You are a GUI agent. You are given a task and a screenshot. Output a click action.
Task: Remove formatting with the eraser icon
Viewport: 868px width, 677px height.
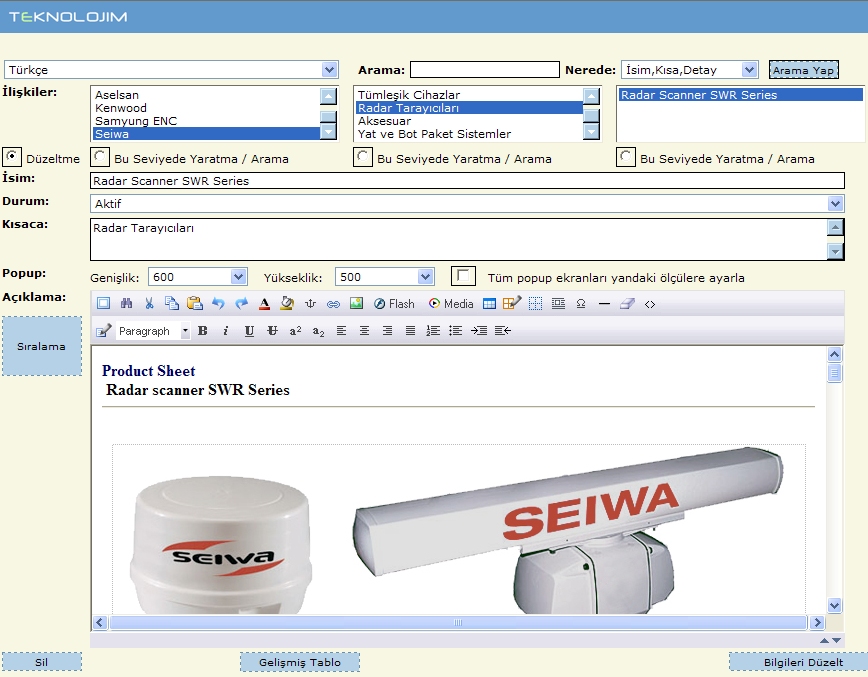point(627,303)
